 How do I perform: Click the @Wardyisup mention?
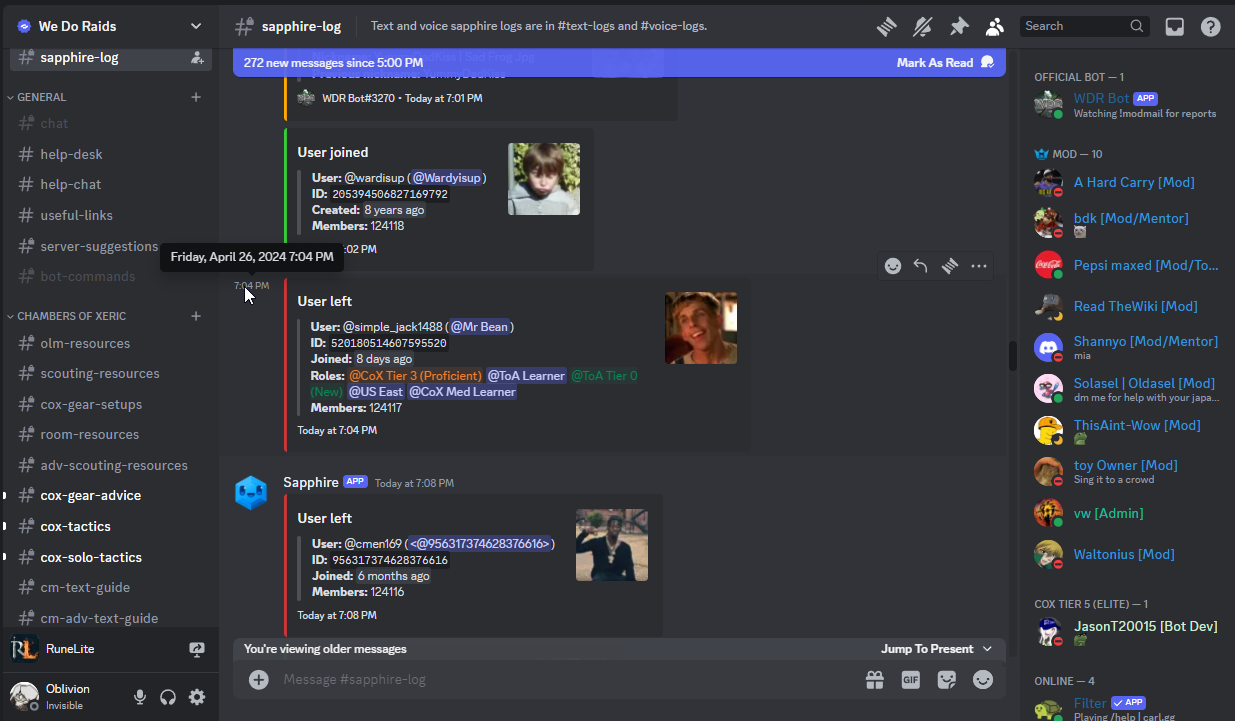click(x=448, y=178)
